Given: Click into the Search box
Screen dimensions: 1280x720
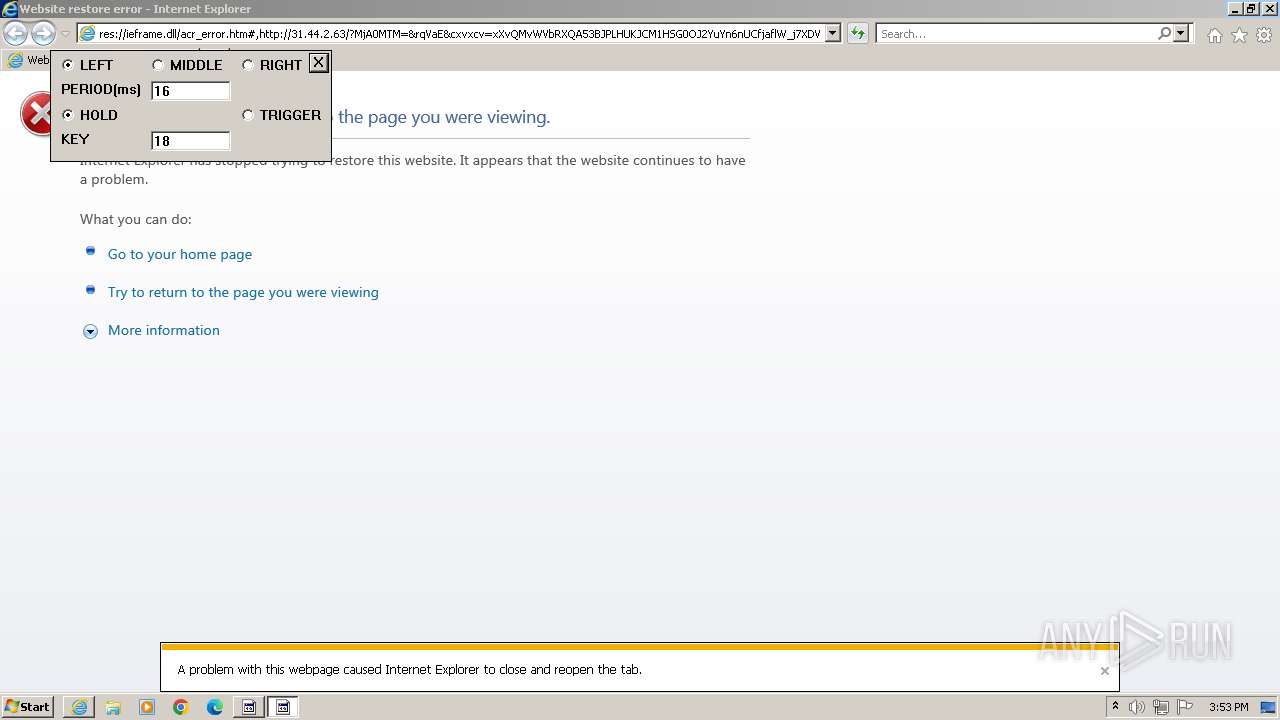Looking at the screenshot, I should [1016, 34].
